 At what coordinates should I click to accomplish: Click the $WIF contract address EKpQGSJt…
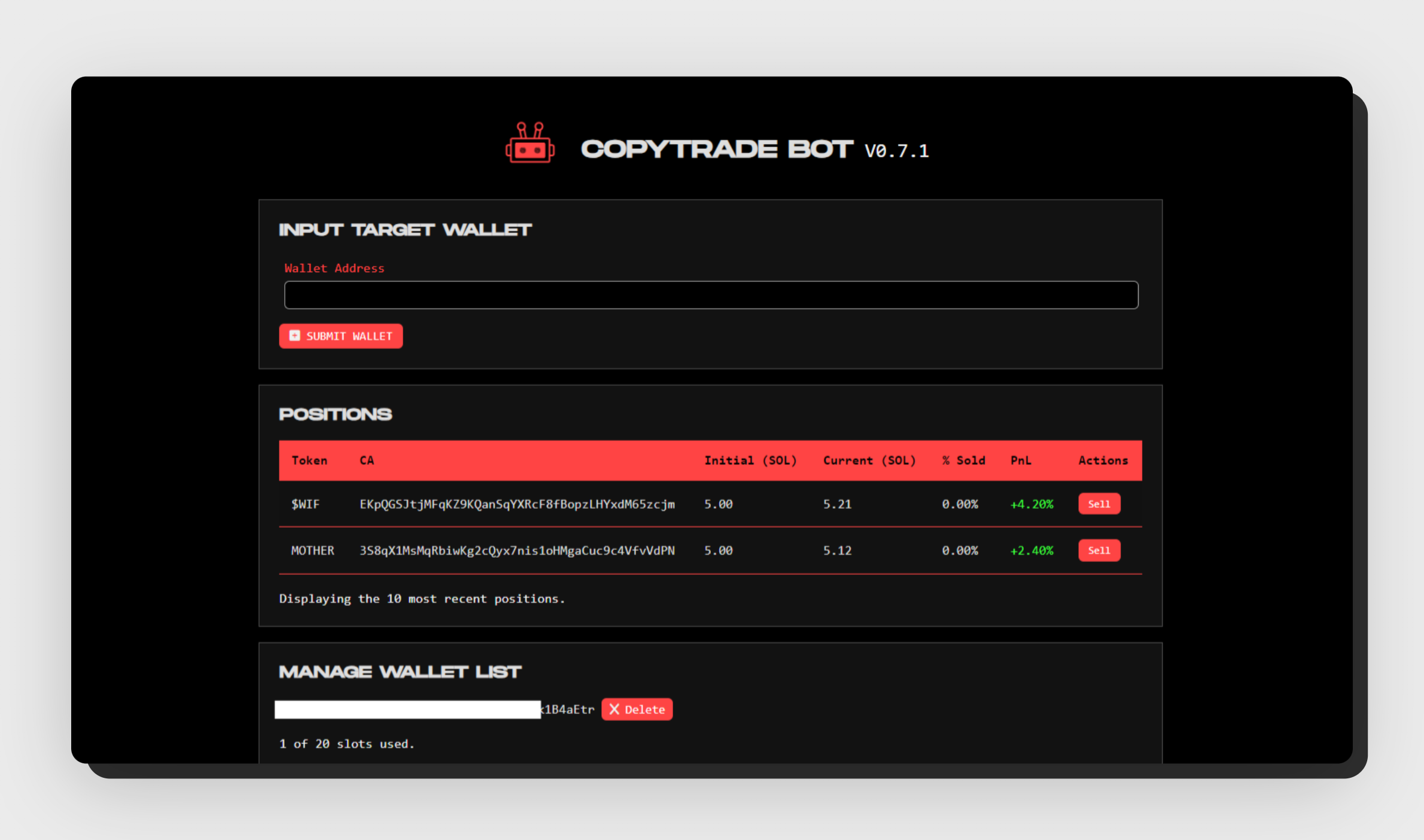pyautogui.click(x=517, y=504)
